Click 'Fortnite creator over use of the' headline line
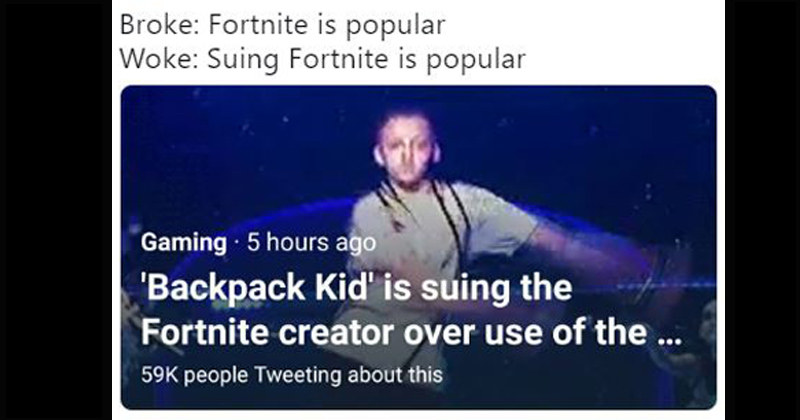Screen dimensions: 800x420 [397, 333]
